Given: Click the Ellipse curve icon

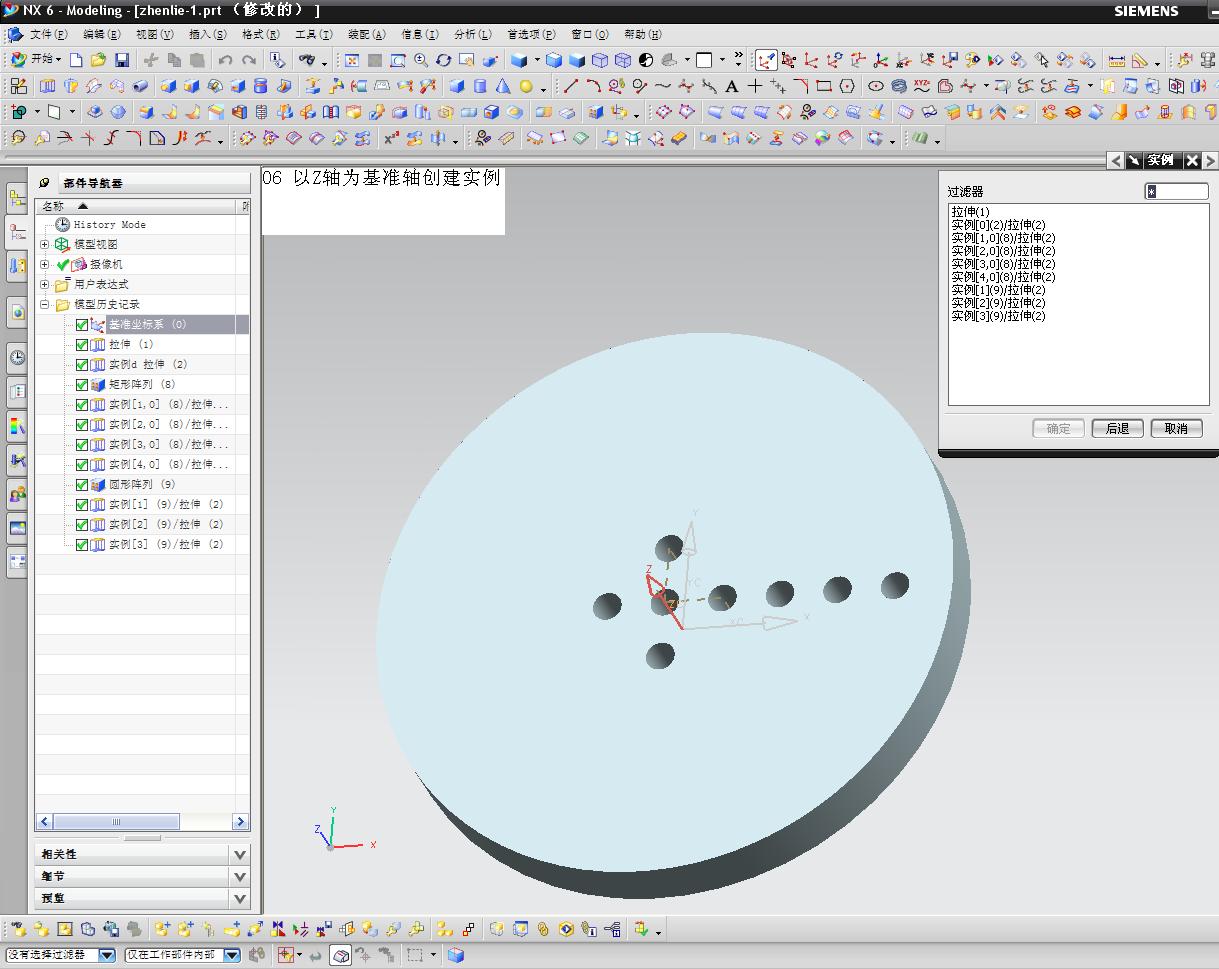Looking at the screenshot, I should 876,86.
